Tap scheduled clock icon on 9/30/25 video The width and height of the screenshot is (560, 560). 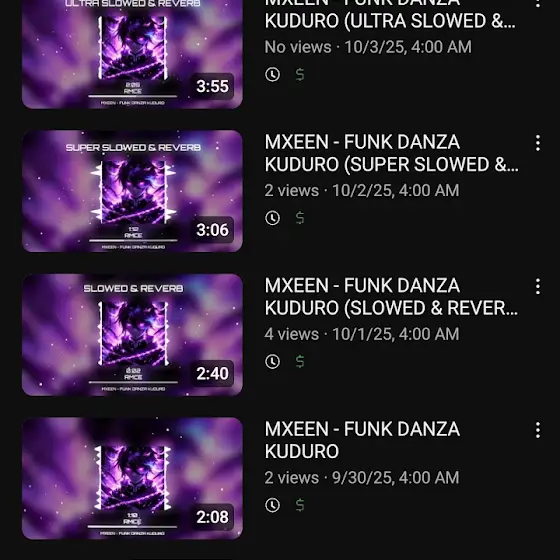tap(272, 505)
